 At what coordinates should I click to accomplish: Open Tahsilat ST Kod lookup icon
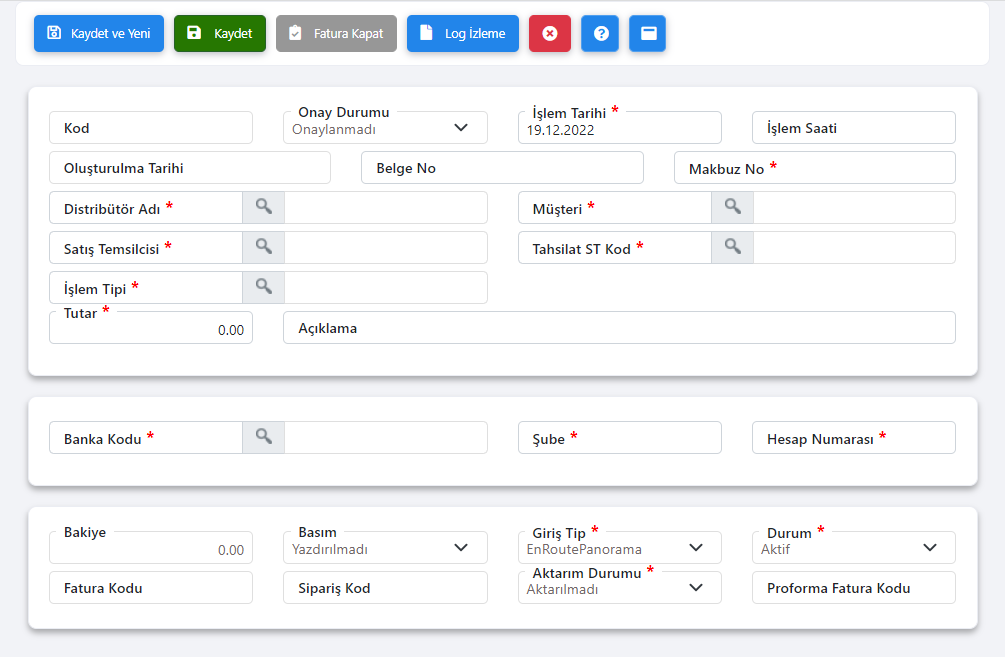click(732, 247)
